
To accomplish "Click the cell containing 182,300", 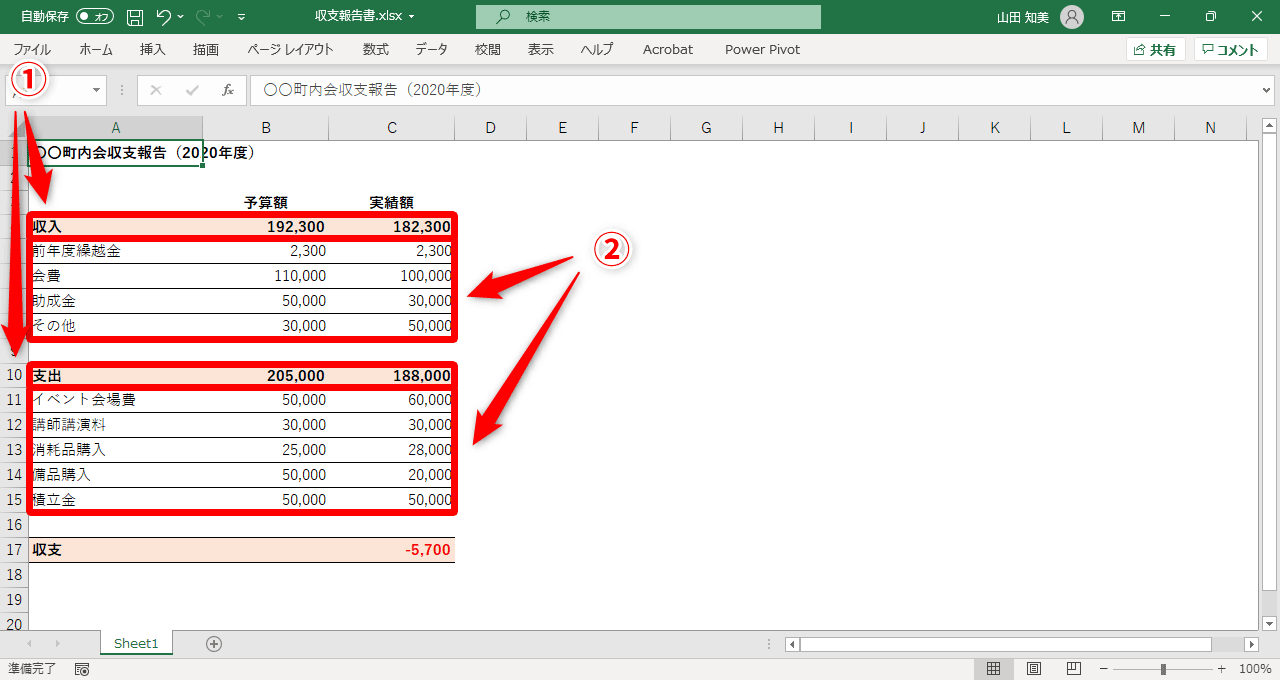I will (392, 227).
